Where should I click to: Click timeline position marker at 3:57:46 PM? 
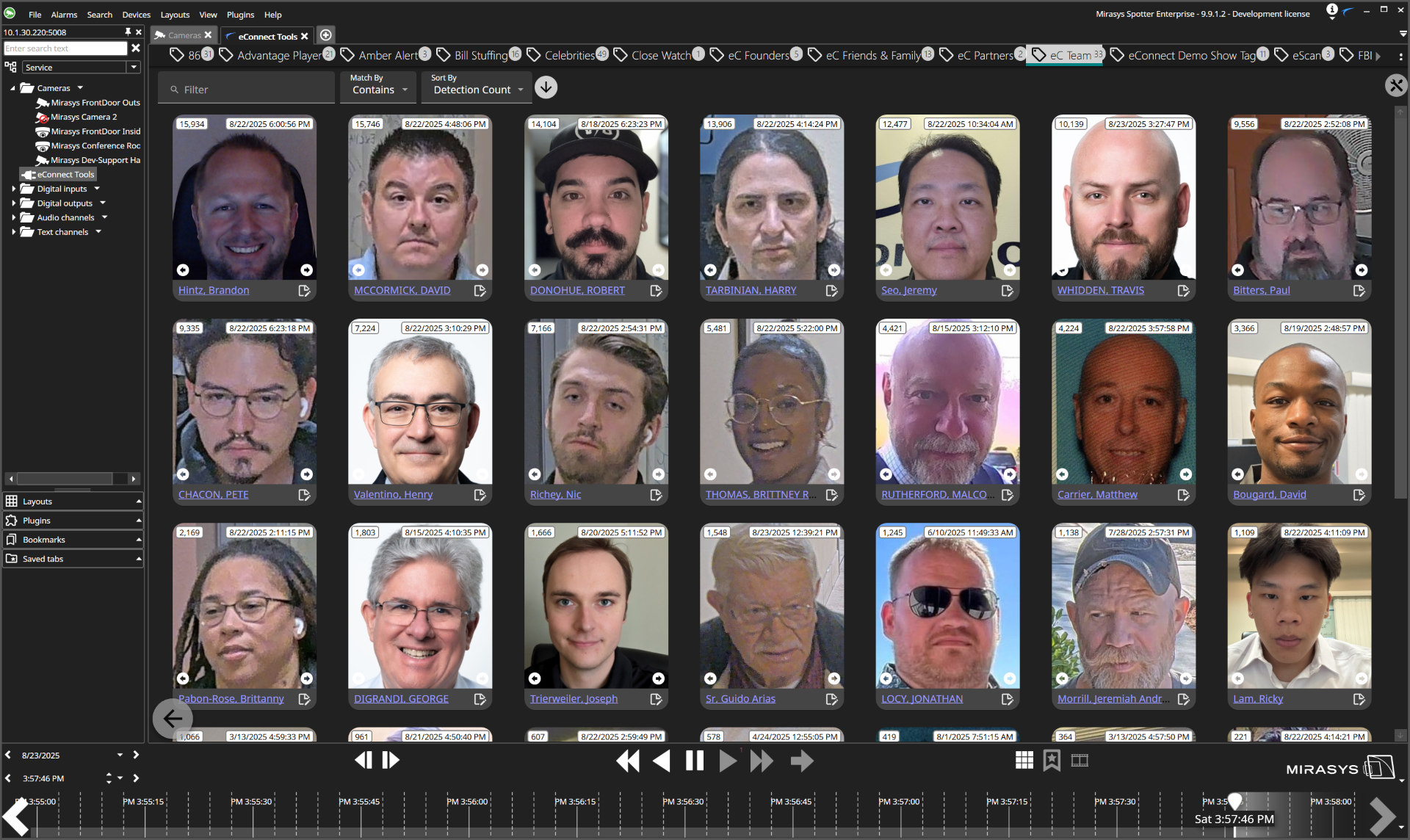[1234, 800]
